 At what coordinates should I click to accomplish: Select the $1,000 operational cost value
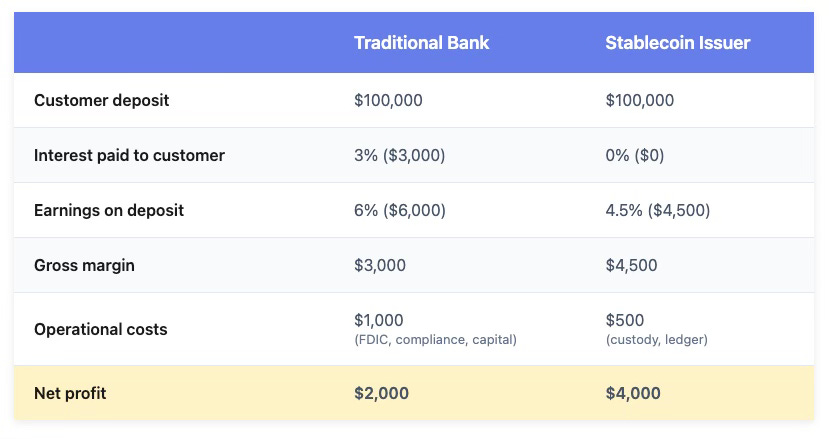point(379,320)
